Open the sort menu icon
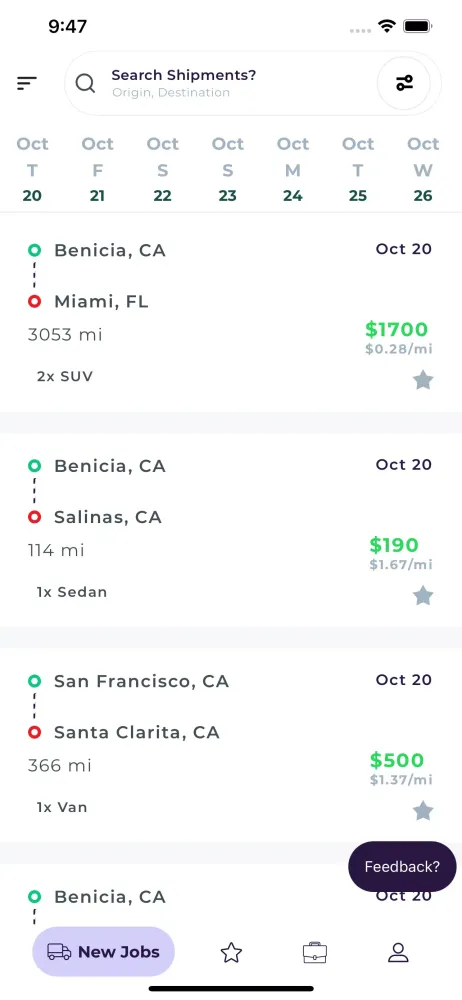Viewport: 462px width, 1000px height. tap(27, 83)
